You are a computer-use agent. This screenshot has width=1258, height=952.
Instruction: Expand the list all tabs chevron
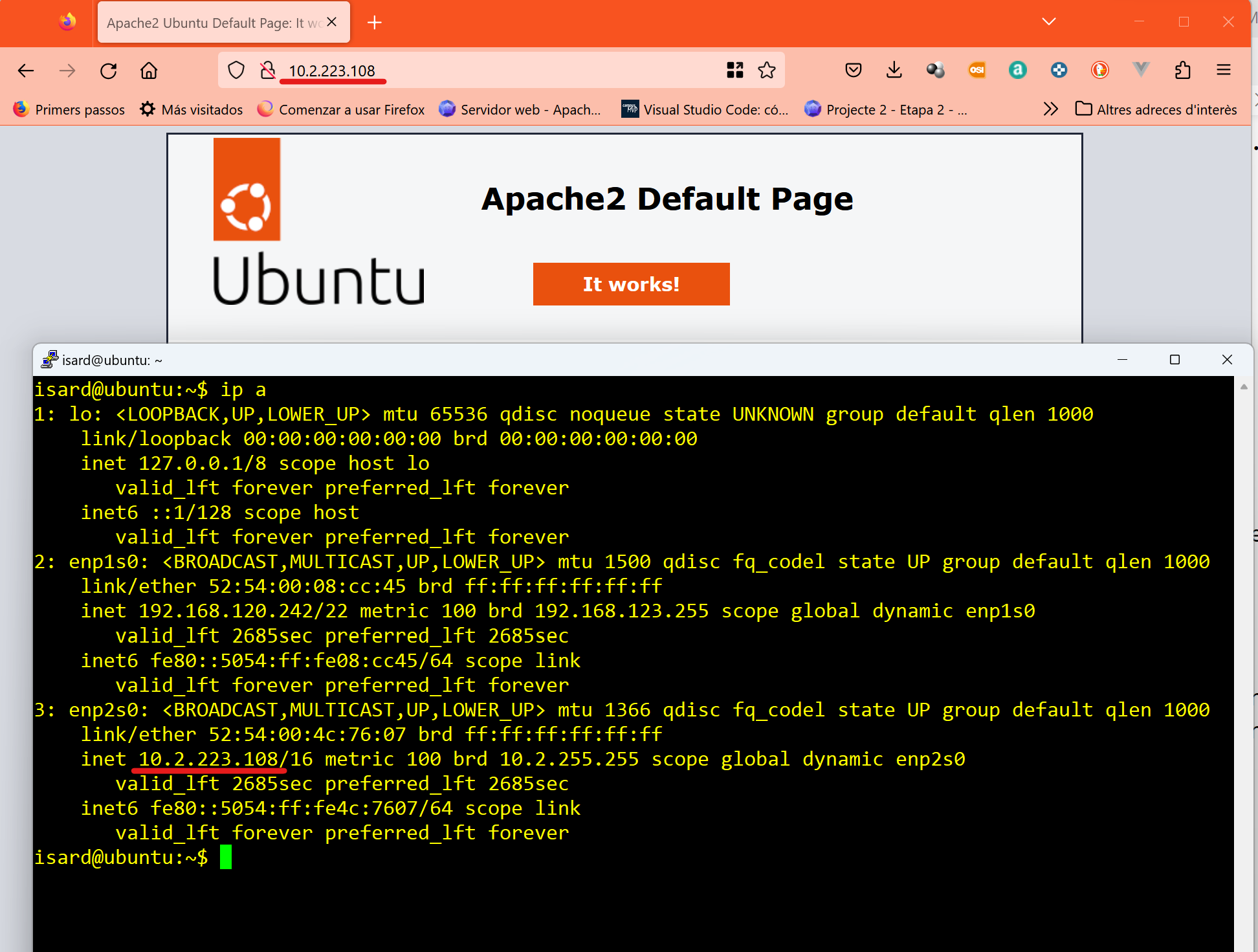pyautogui.click(x=1049, y=22)
